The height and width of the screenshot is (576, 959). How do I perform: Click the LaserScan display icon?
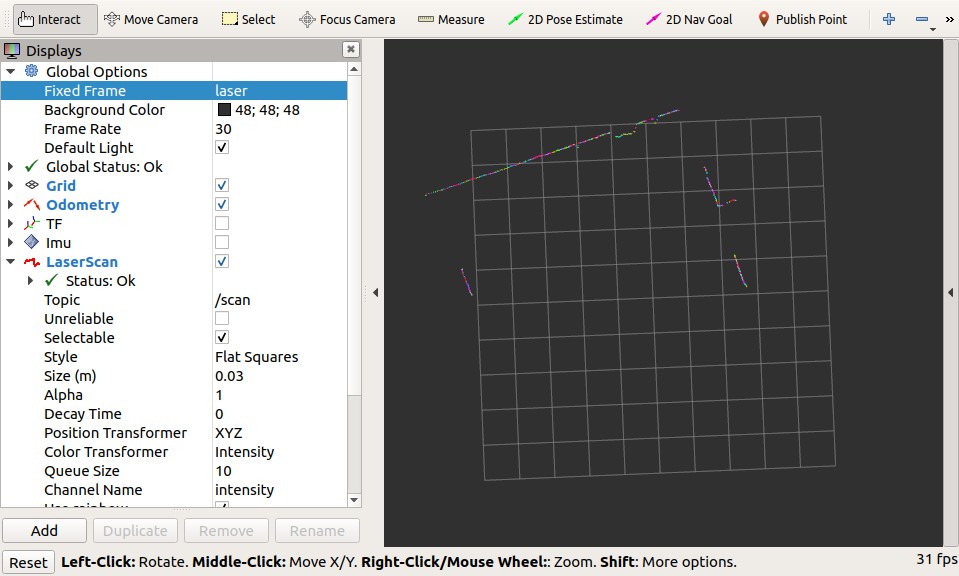click(32, 262)
